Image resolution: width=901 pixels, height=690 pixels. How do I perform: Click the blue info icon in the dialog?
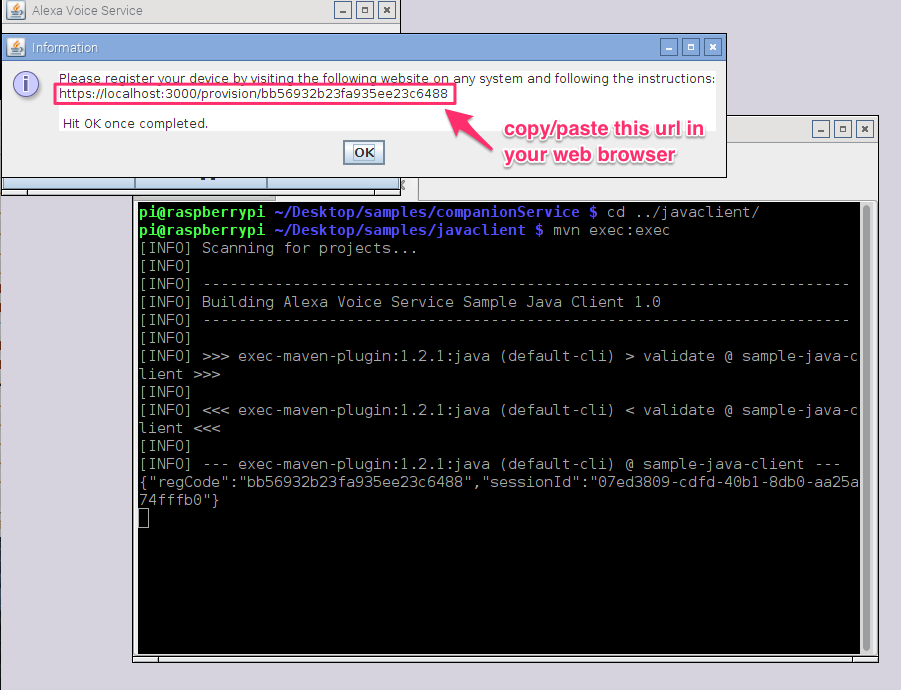(26, 84)
